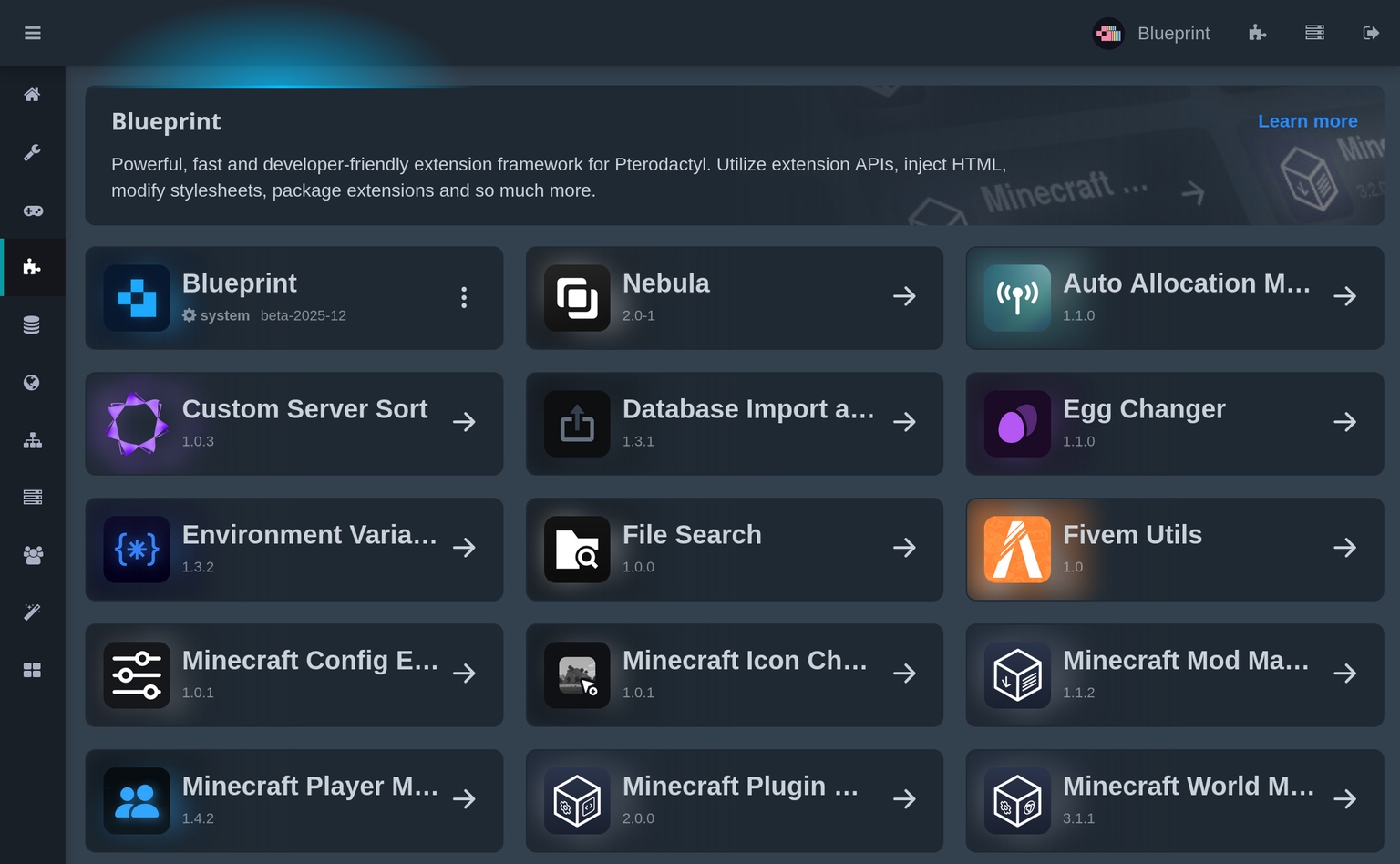Open the users group sidebar icon

(x=33, y=555)
